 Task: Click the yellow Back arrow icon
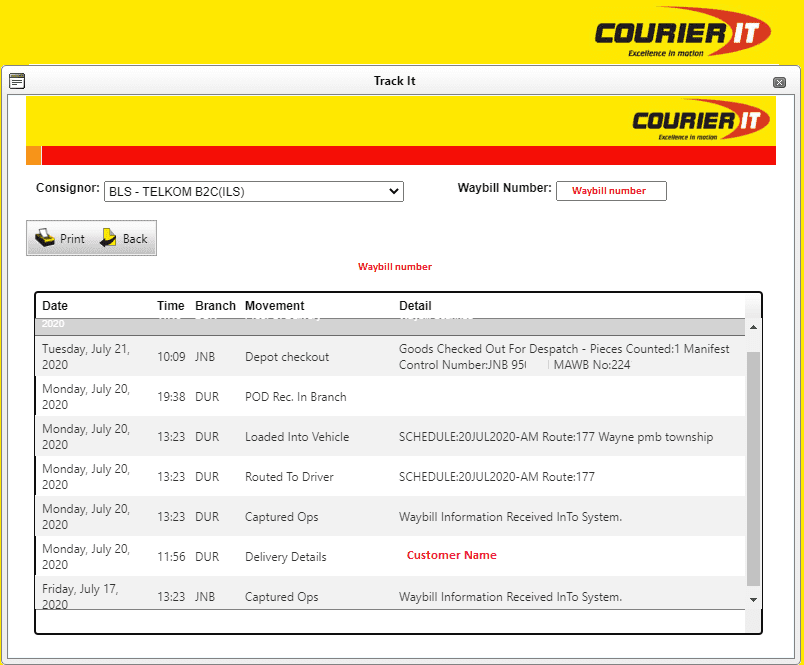108,238
